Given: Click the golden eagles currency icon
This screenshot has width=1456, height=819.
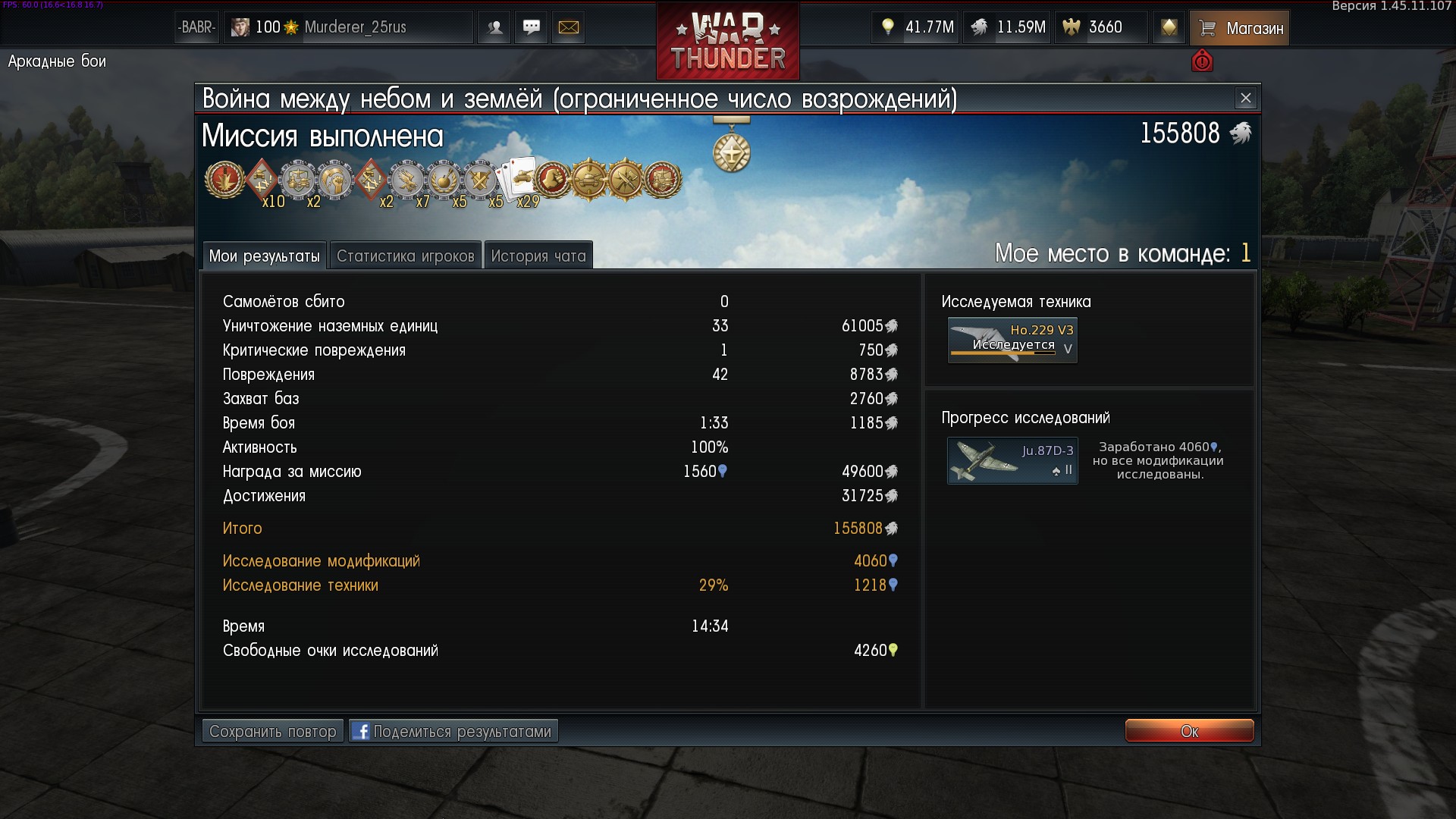Looking at the screenshot, I should [x=1071, y=27].
